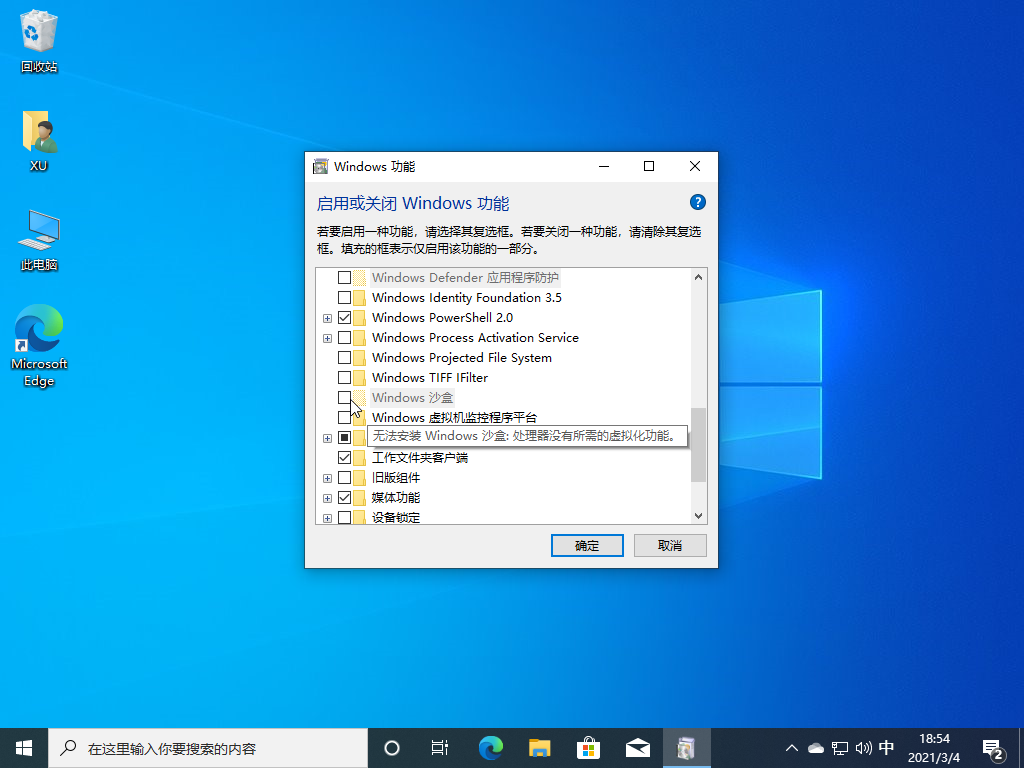Expand the partially filled checkbox row
The image size is (1024, 768).
327,438
